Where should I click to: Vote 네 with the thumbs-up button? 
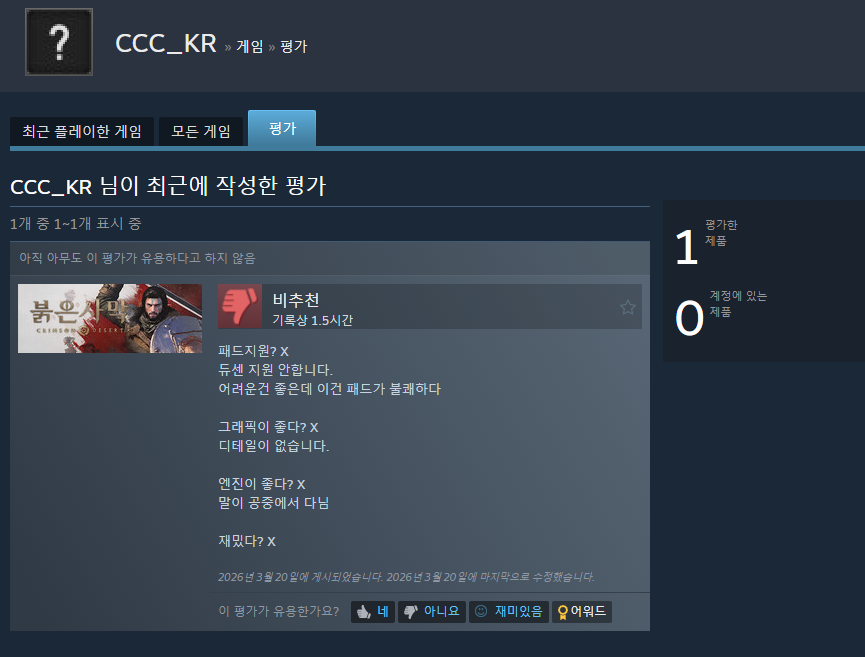coord(373,612)
